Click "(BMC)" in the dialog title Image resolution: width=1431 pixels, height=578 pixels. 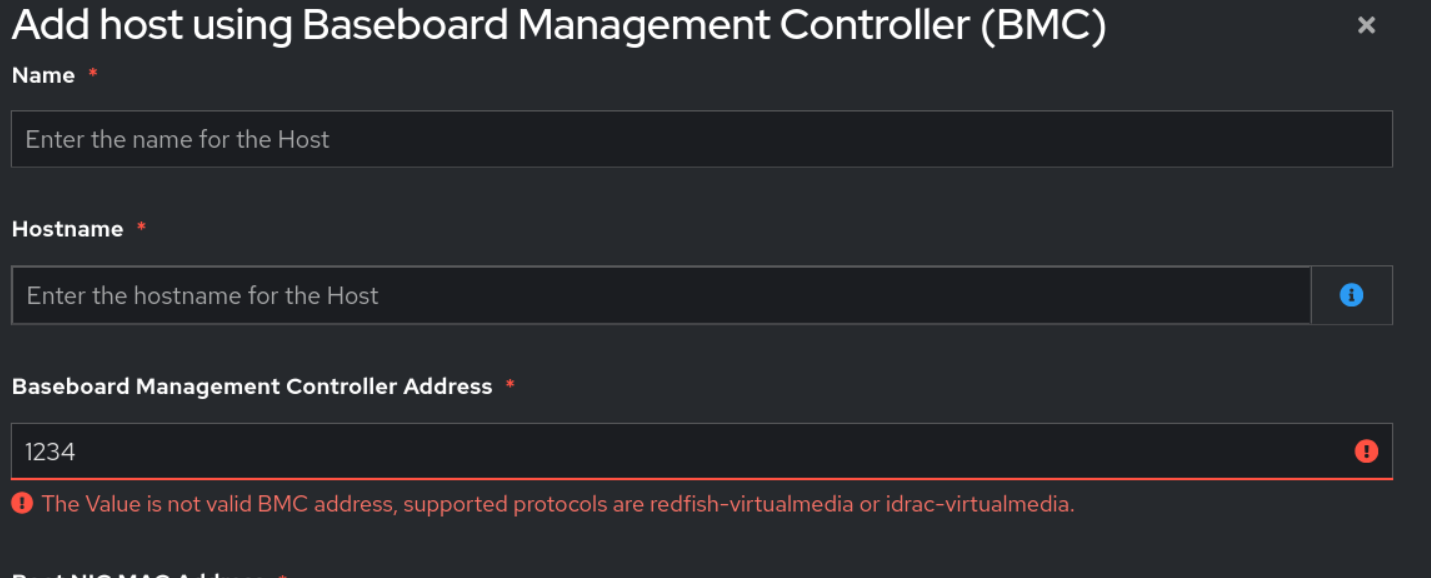1043,26
